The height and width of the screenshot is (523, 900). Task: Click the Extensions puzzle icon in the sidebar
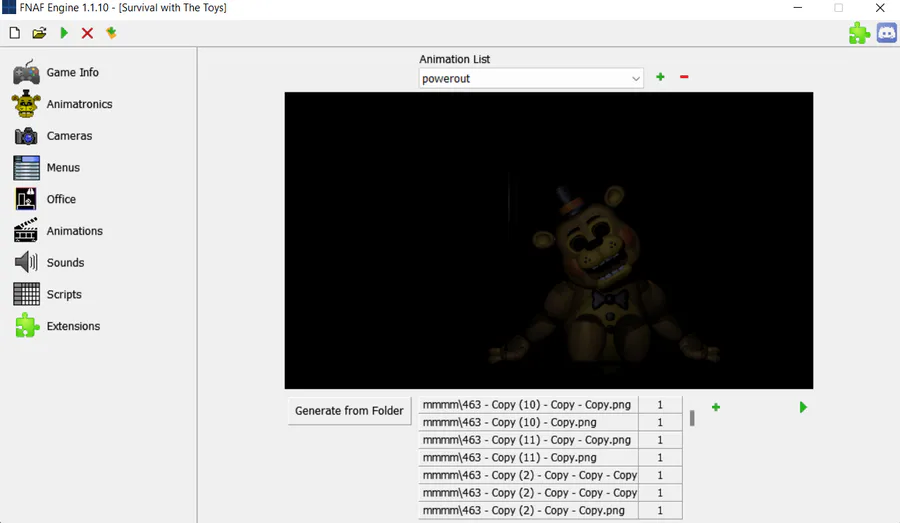[x=26, y=326]
